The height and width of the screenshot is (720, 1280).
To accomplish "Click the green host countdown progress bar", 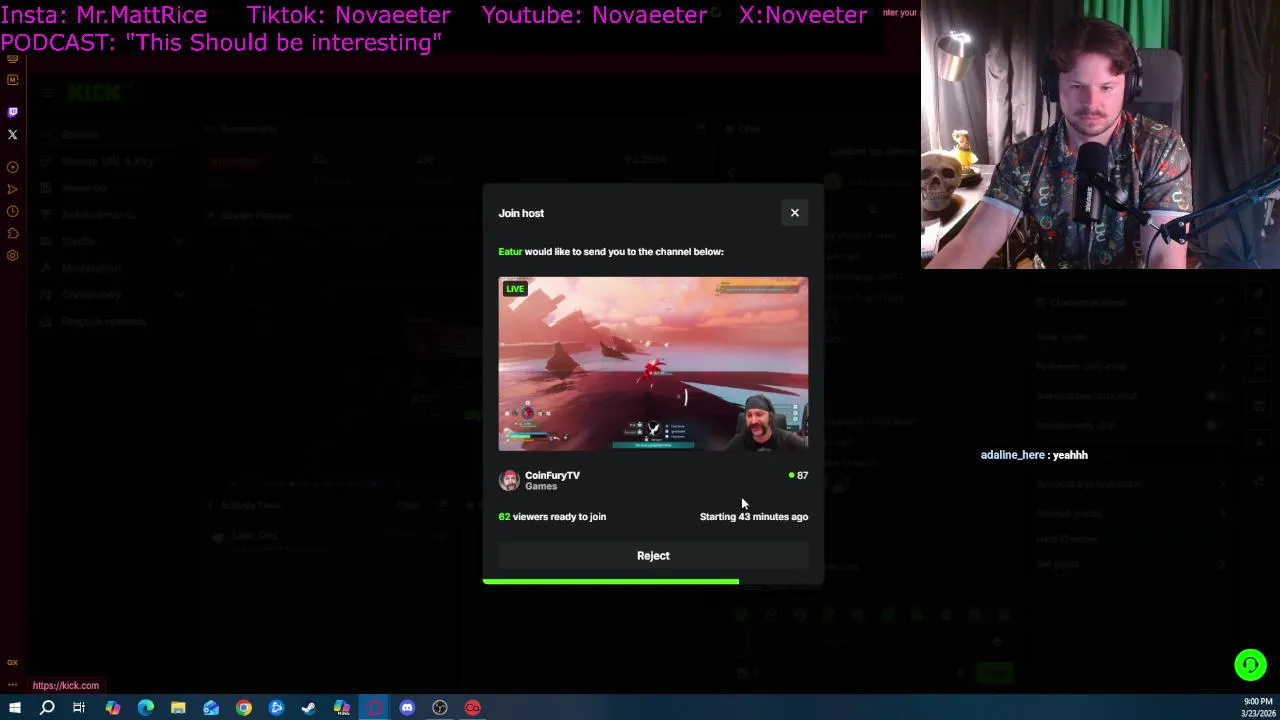I will (611, 581).
